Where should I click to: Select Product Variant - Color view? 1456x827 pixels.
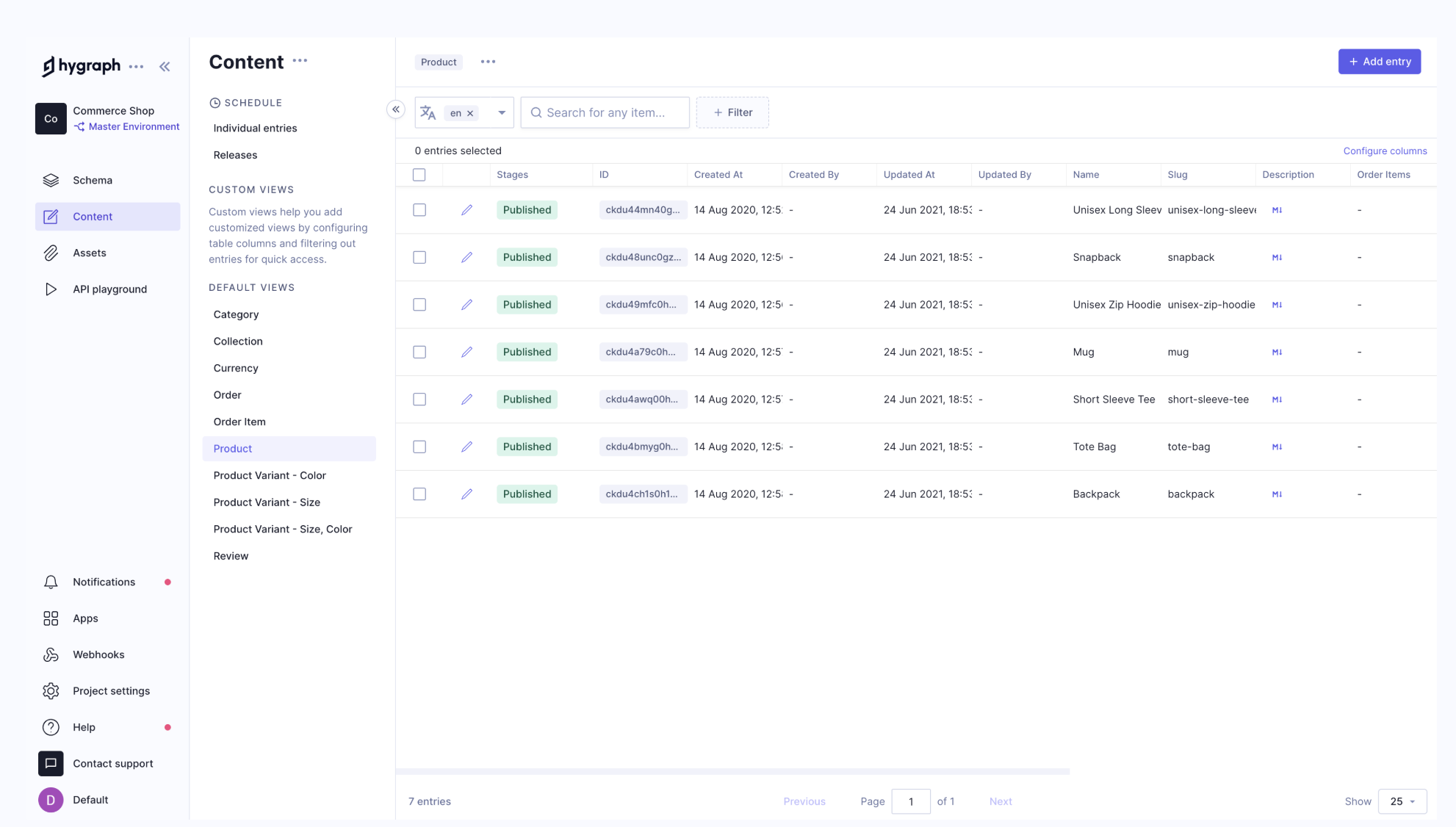270,475
